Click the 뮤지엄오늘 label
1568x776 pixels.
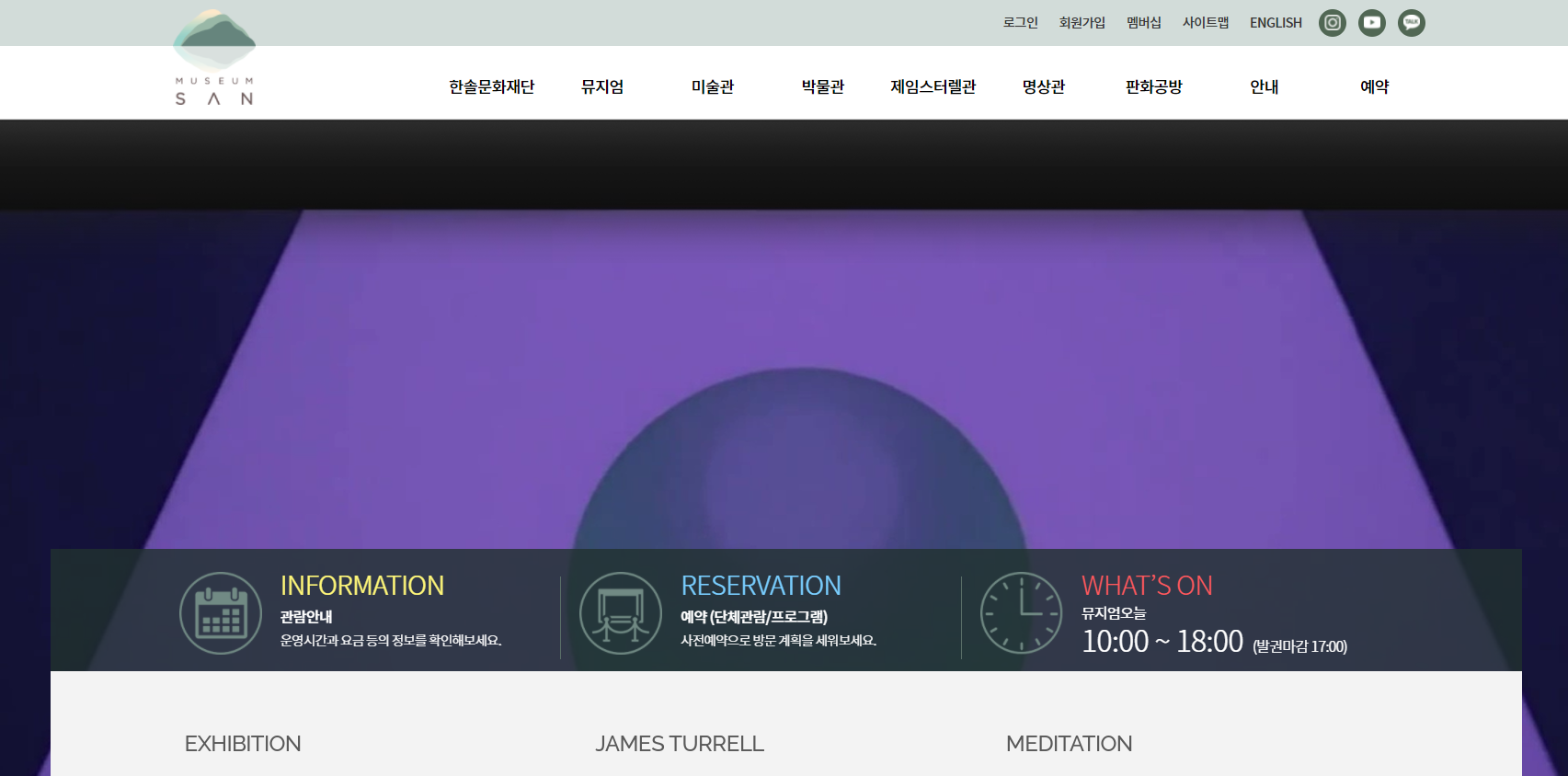click(1114, 613)
